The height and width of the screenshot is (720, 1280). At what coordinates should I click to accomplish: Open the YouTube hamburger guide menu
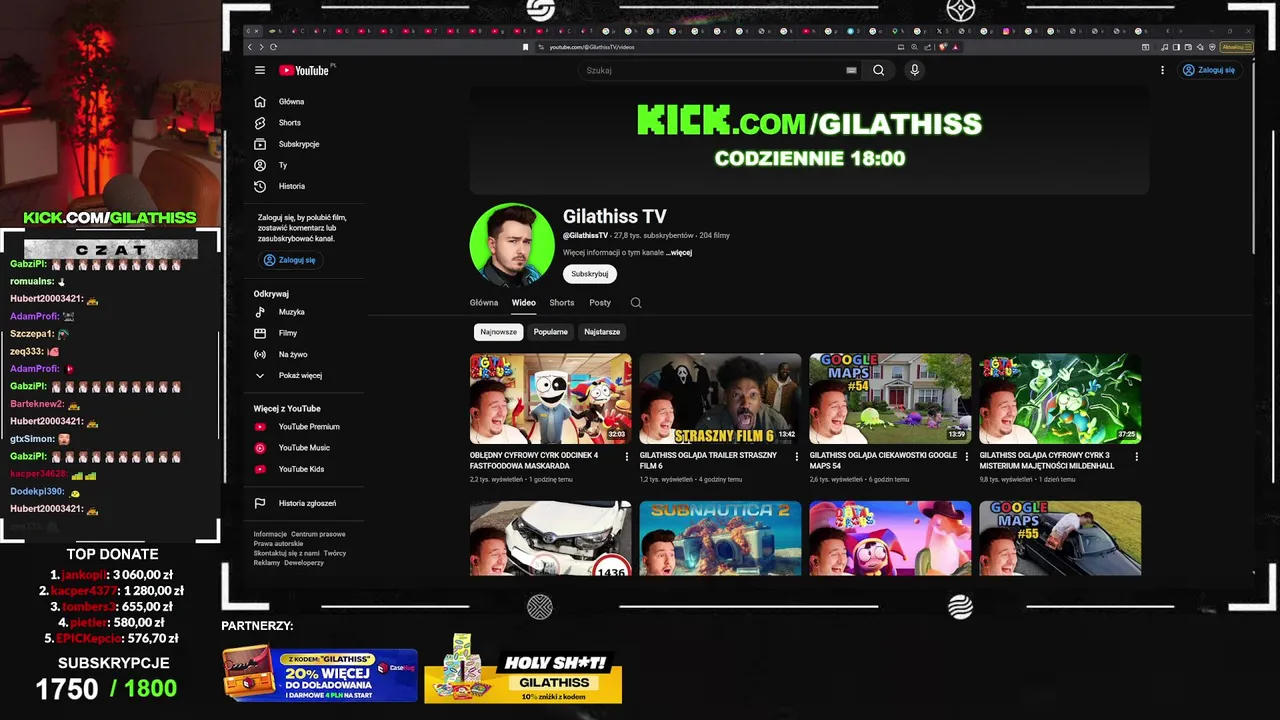260,70
